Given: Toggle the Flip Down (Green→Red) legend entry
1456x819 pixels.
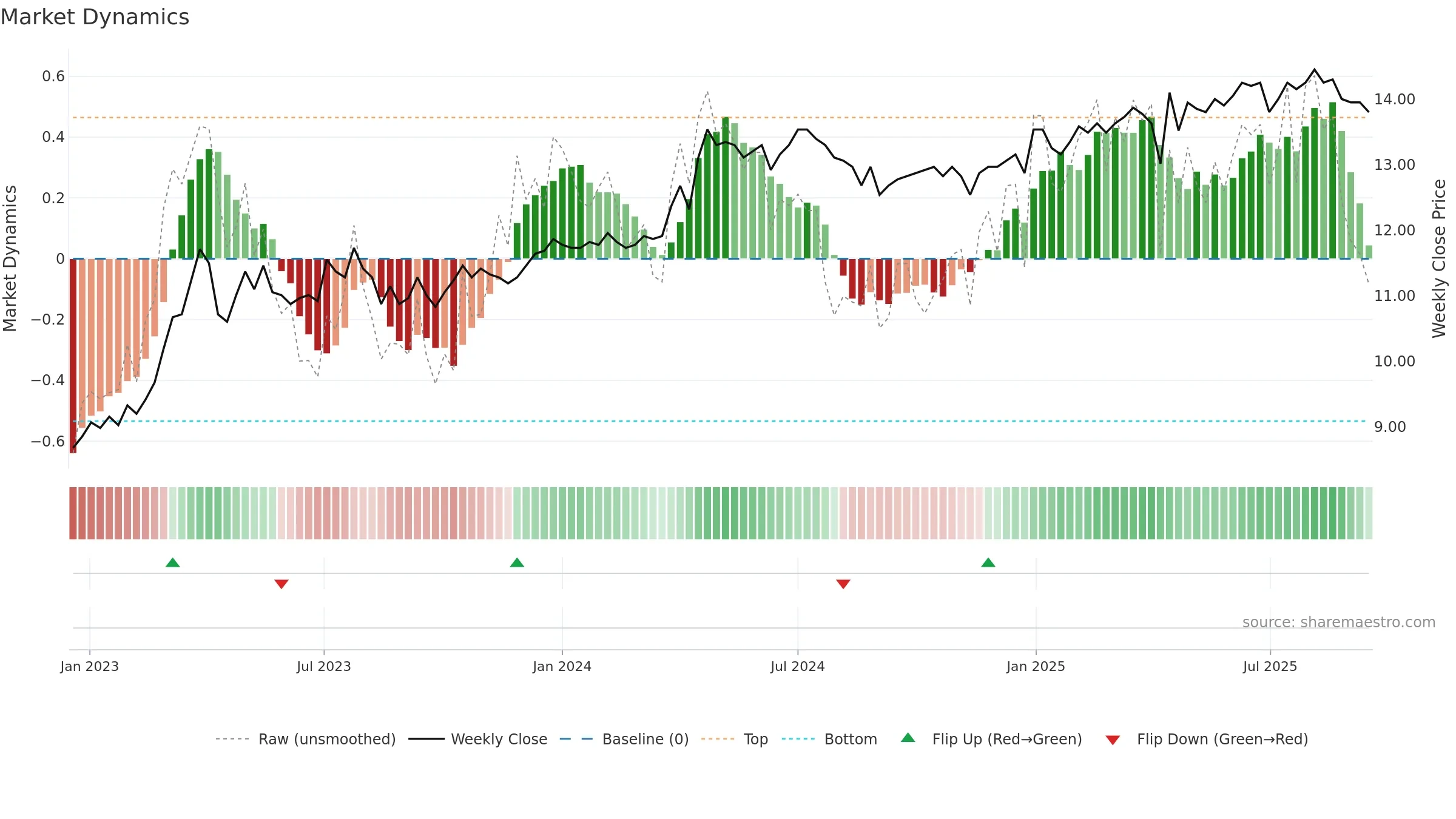Looking at the screenshot, I should pyautogui.click(x=1206, y=739).
